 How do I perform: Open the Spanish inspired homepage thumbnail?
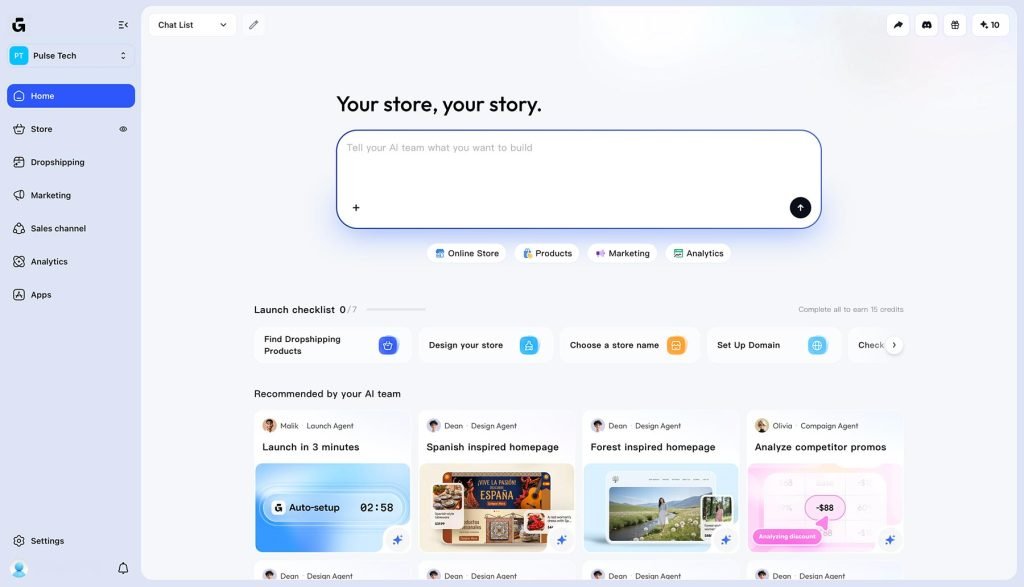tap(496, 507)
